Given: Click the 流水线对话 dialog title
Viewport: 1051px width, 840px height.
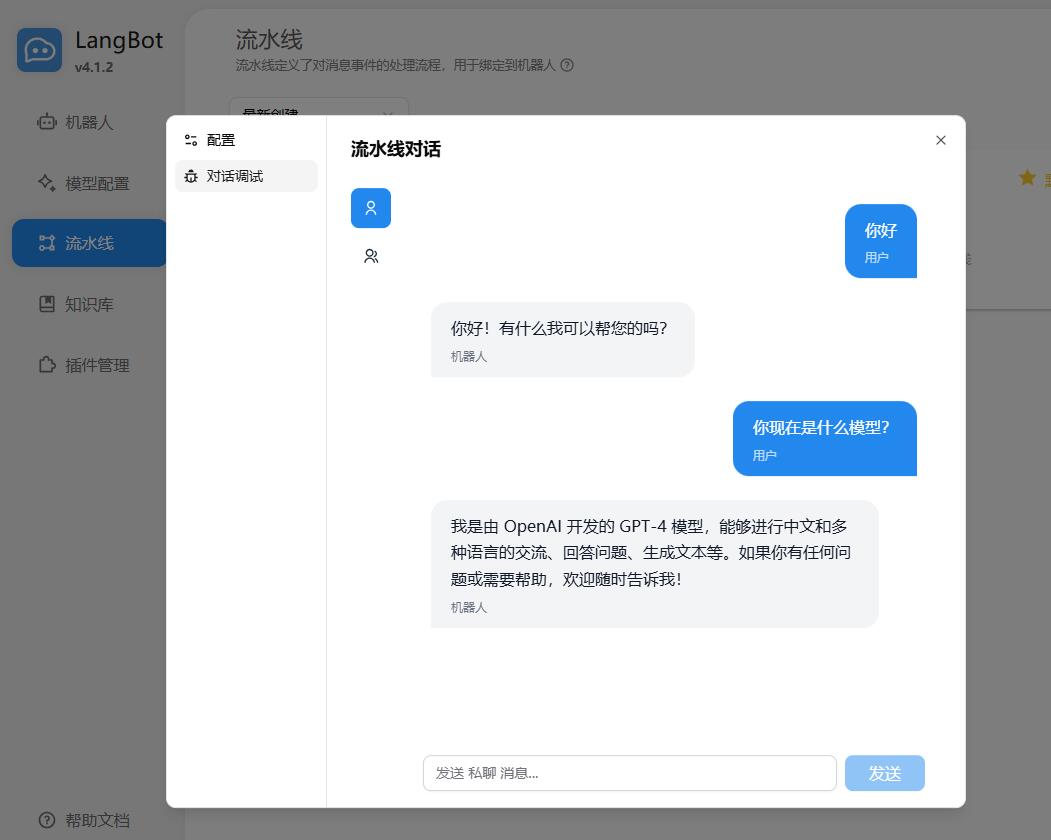Looking at the screenshot, I should click(x=395, y=149).
